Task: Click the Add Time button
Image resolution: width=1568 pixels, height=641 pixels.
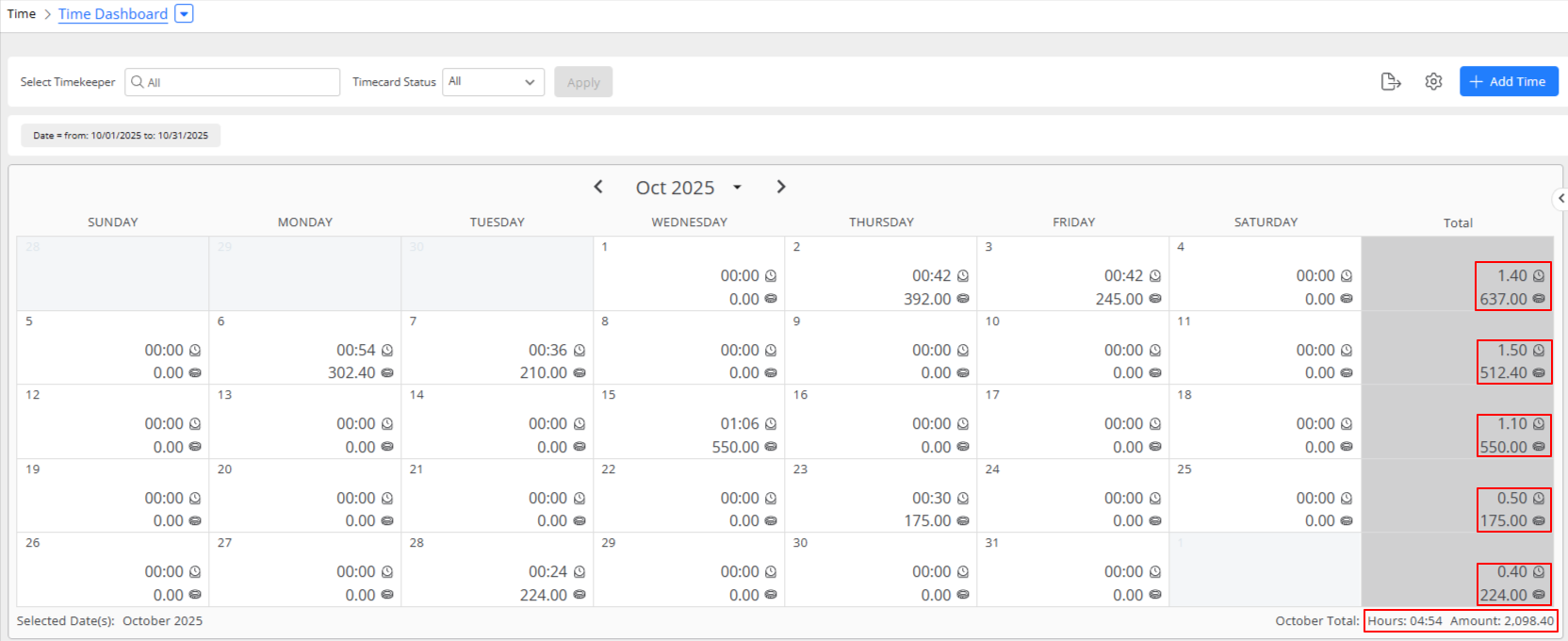Action: tap(1508, 82)
